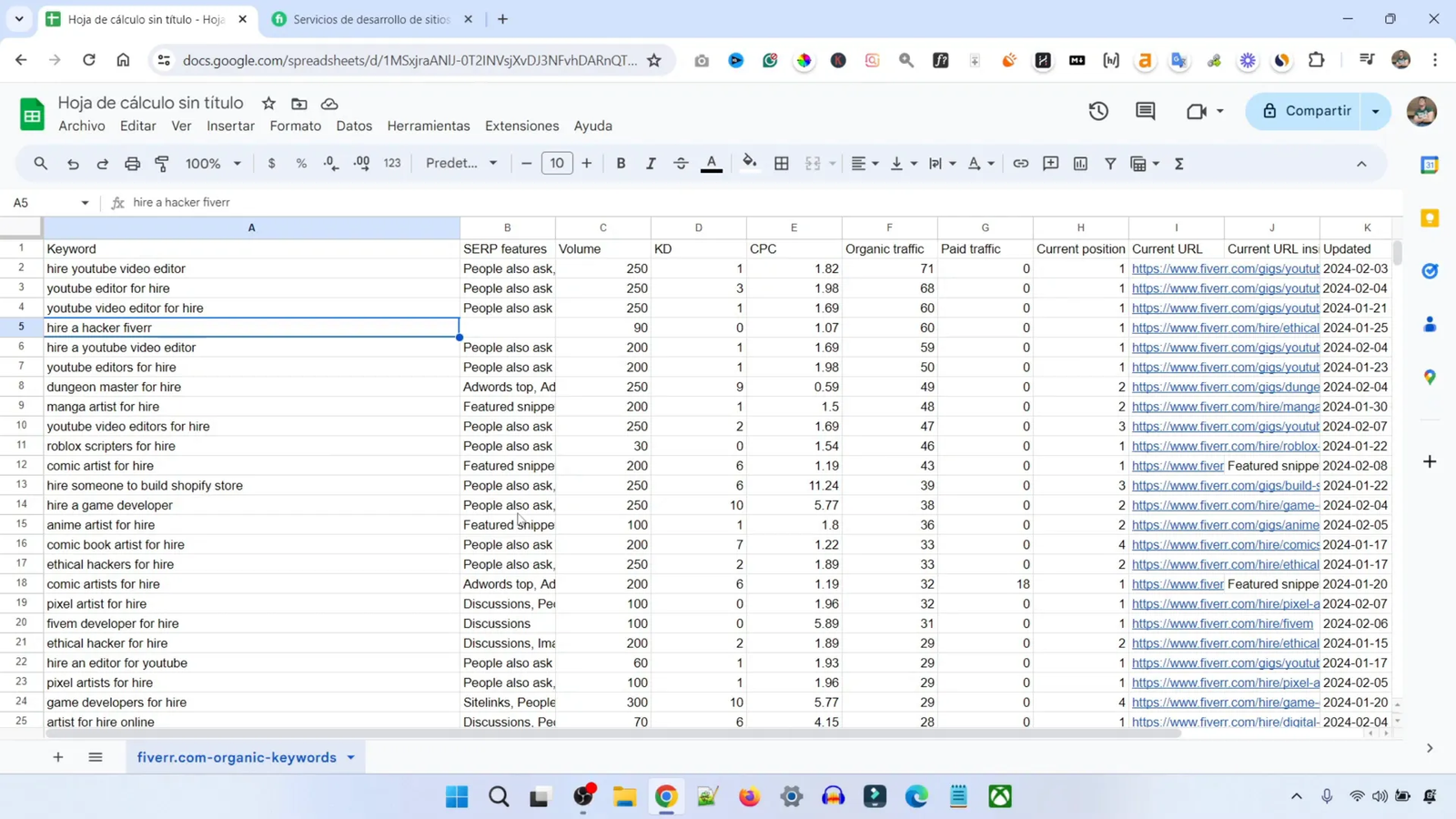Viewport: 1456px width, 819px height.
Task: Open the fill color picker
Action: pos(749,164)
